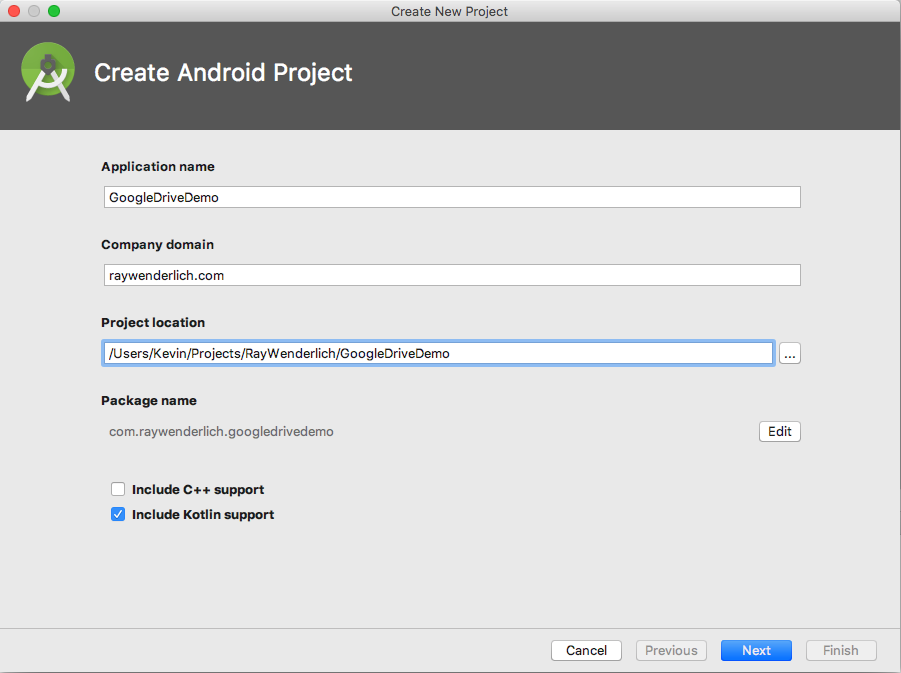Screen dimensions: 901x673
Task: Click the grayed package name com.raywenderlich.googledrivedemo
Action: tap(220, 431)
